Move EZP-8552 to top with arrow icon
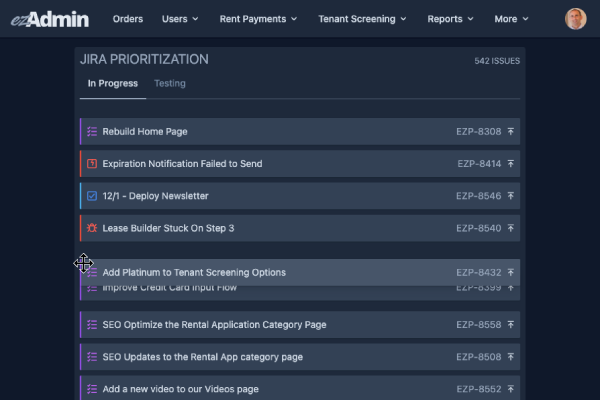 click(510, 389)
